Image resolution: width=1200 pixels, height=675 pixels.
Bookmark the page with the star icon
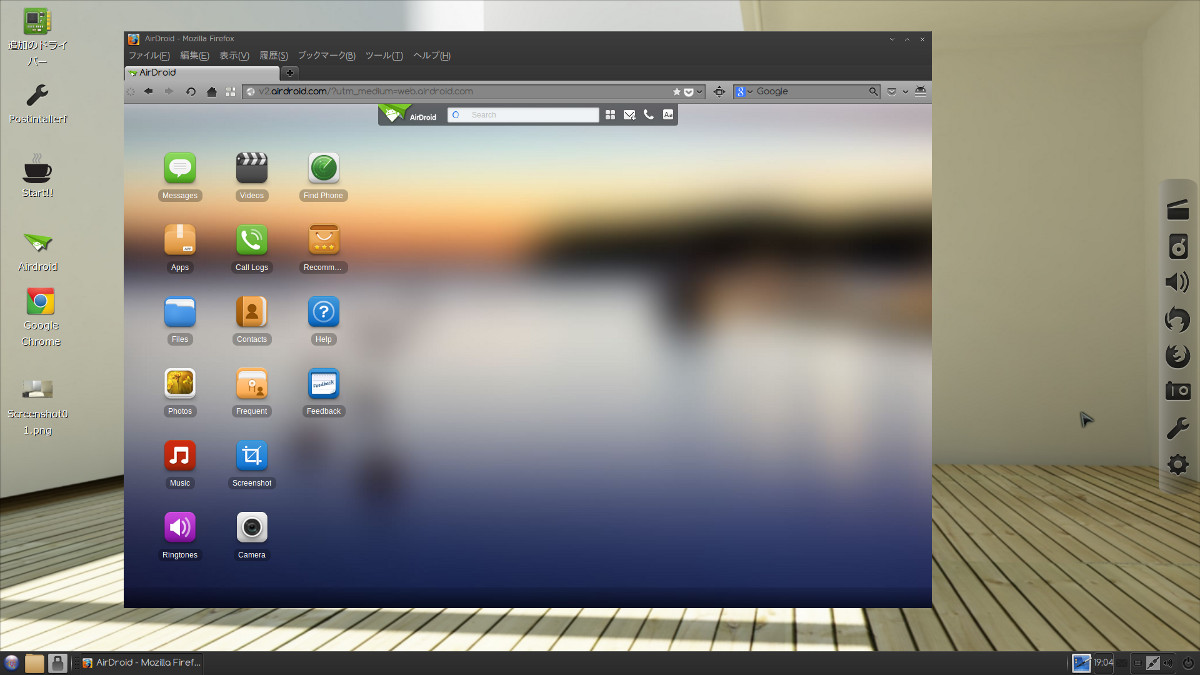(x=677, y=91)
